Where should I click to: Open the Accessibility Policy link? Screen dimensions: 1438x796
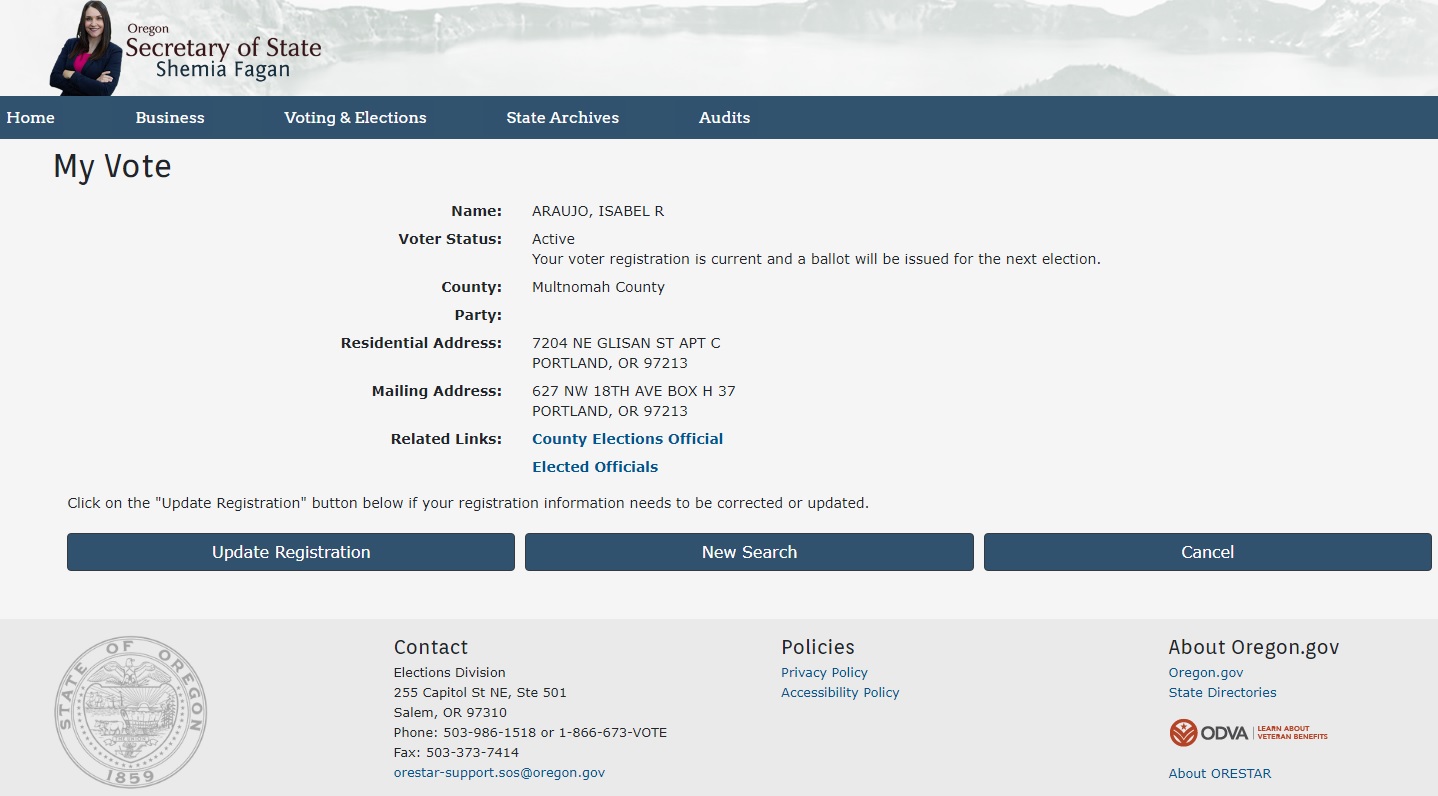[x=840, y=693]
